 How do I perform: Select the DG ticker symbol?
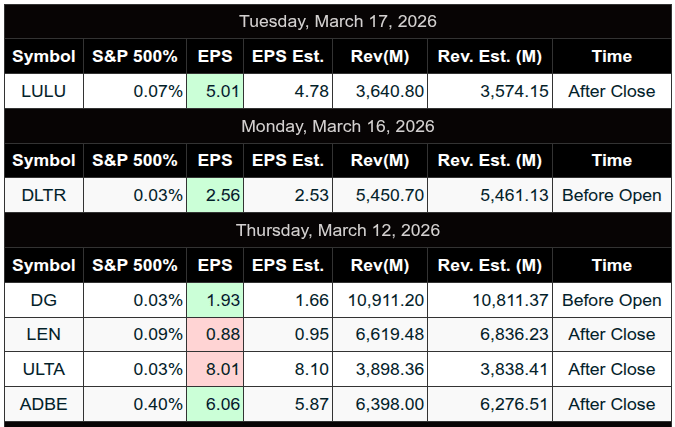44,300
